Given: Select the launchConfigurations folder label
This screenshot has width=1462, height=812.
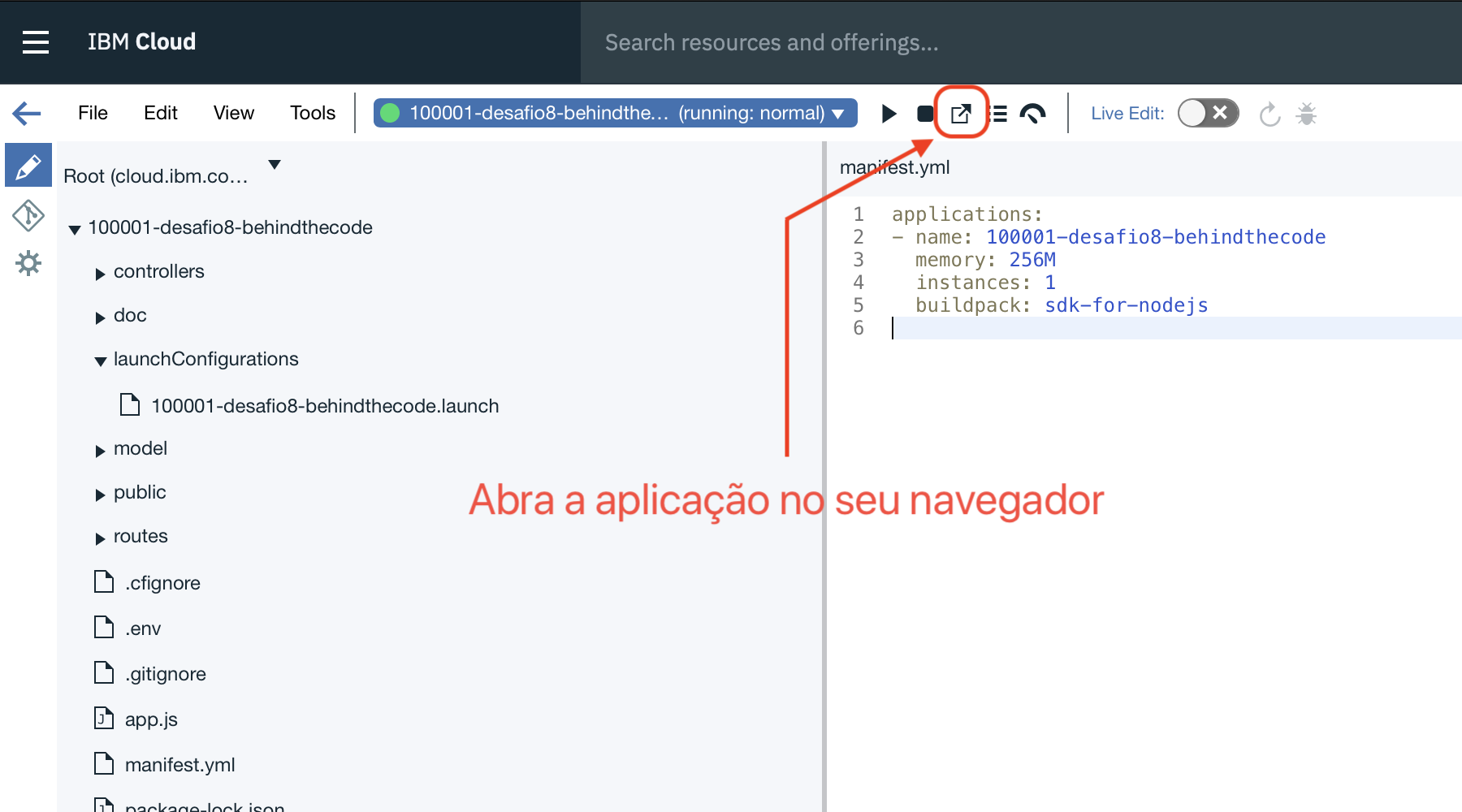Looking at the screenshot, I should [206, 359].
